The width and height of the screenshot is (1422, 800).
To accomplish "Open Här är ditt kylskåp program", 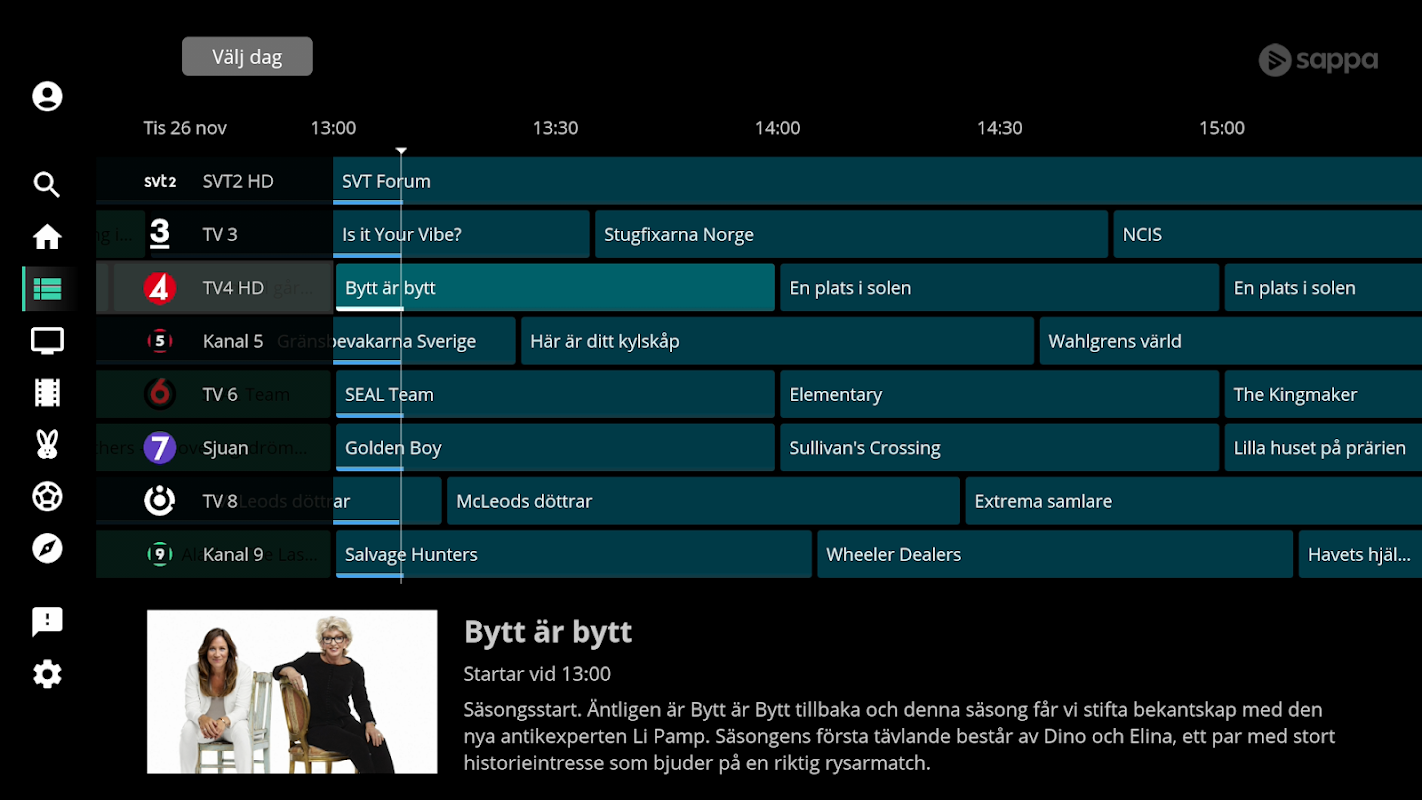I will pyautogui.click(x=777, y=341).
